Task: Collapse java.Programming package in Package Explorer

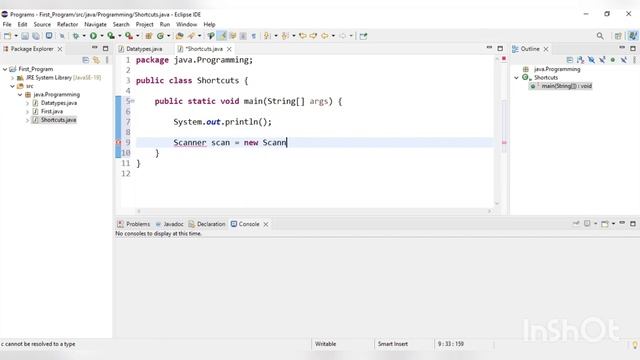Action: click(x=20, y=95)
